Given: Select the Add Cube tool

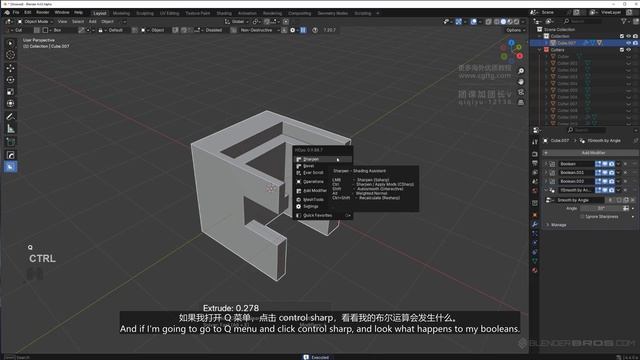Looking at the screenshot, I should [11, 142].
